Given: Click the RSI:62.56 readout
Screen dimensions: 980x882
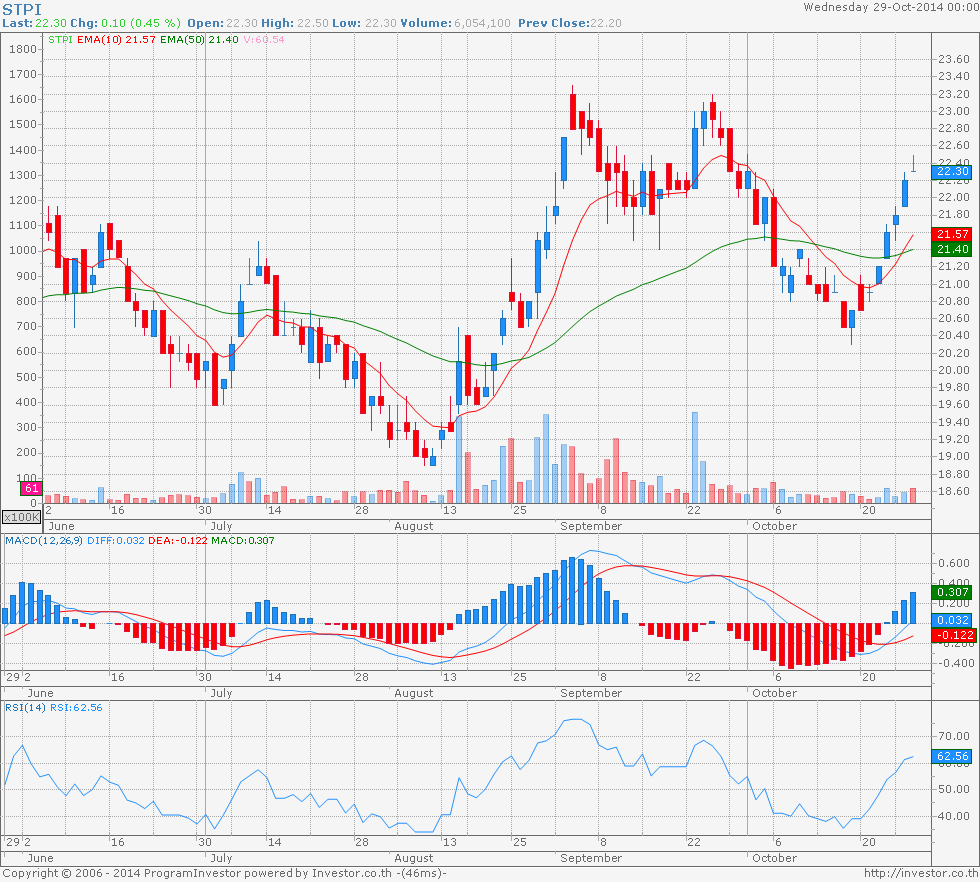Looking at the screenshot, I should click(x=76, y=708).
